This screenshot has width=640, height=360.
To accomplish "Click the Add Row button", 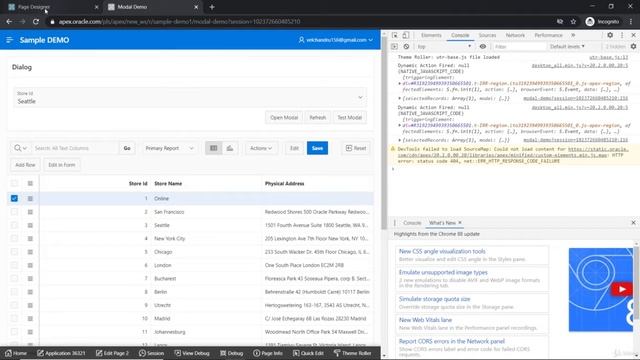I will point(25,165).
